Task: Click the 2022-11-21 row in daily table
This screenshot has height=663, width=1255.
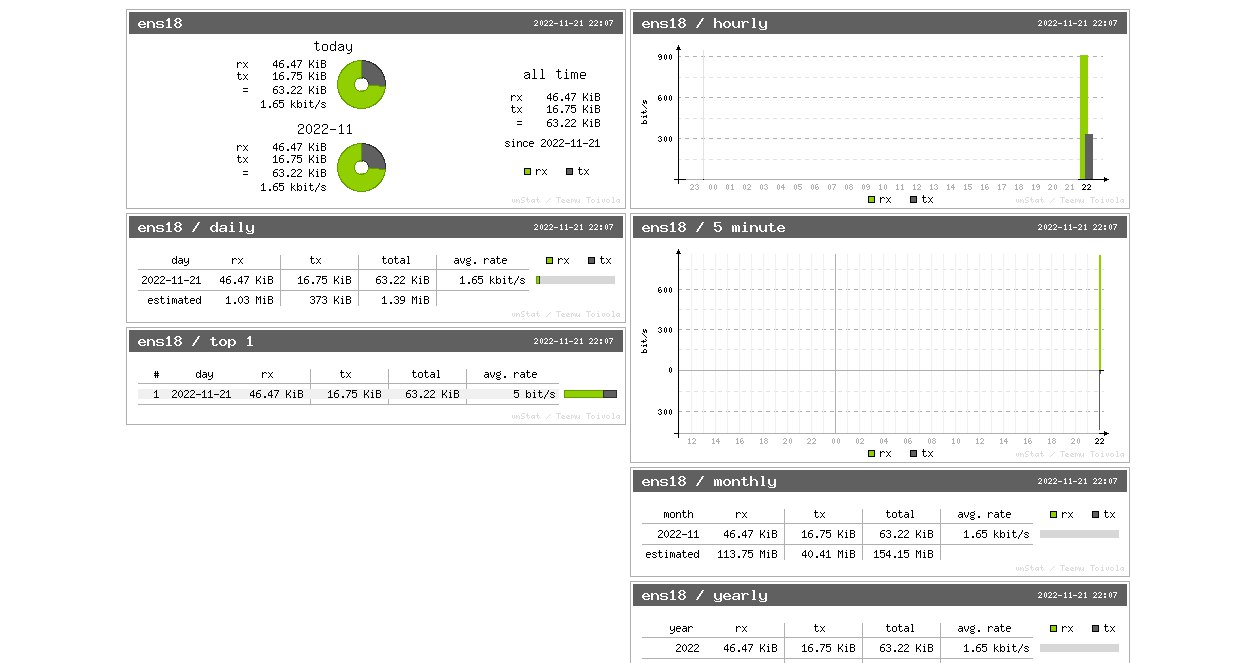Action: pos(376,280)
